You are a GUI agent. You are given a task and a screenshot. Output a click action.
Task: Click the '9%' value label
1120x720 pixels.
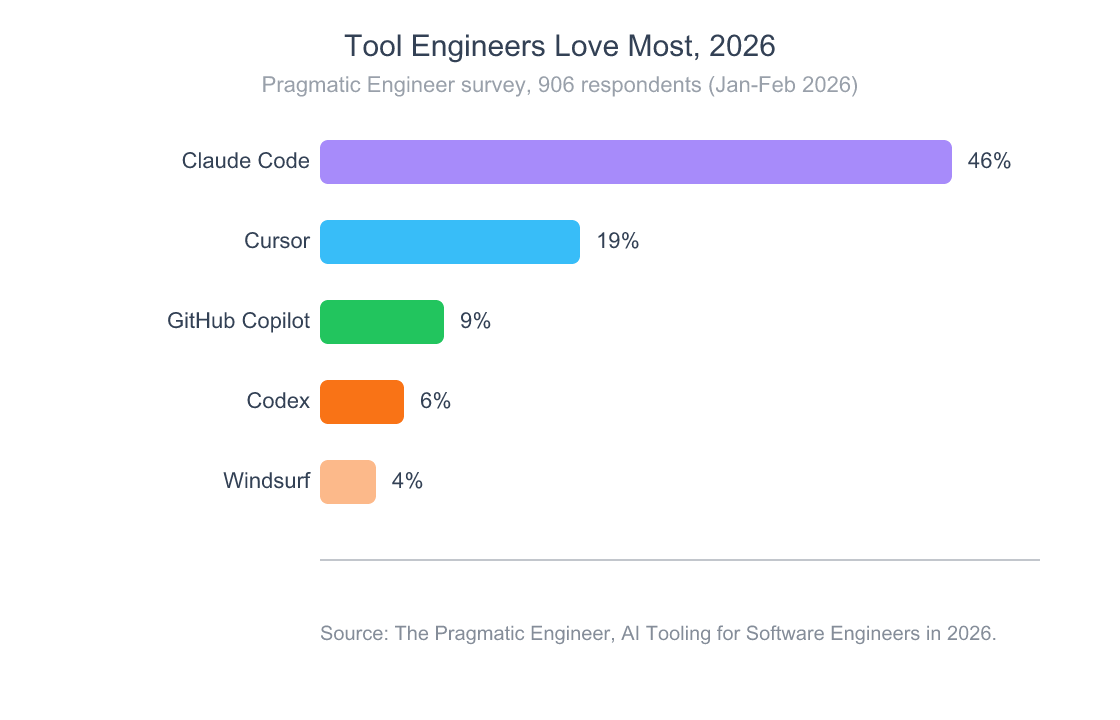[475, 321]
